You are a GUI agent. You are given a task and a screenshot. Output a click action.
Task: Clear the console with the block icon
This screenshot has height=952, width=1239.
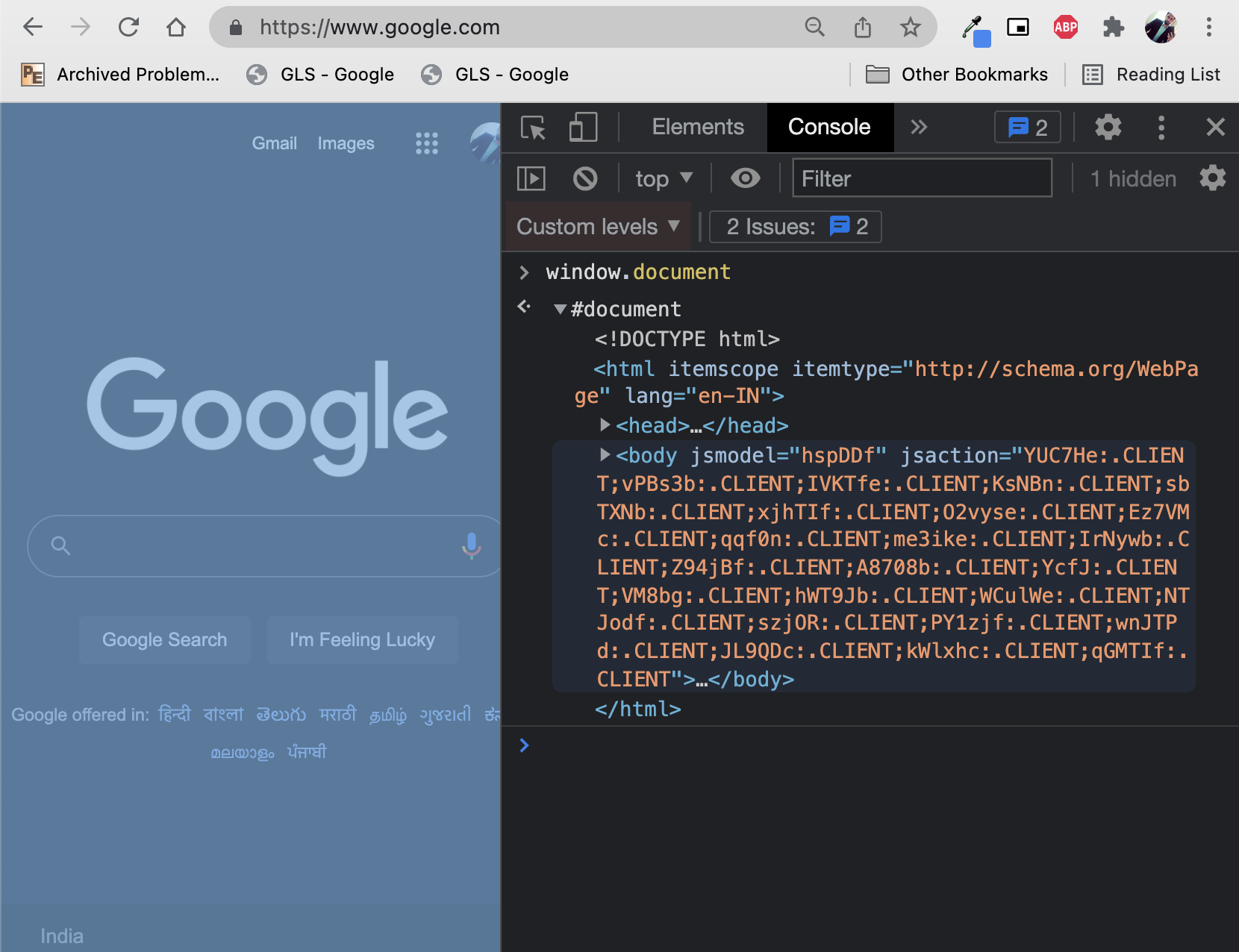[585, 178]
